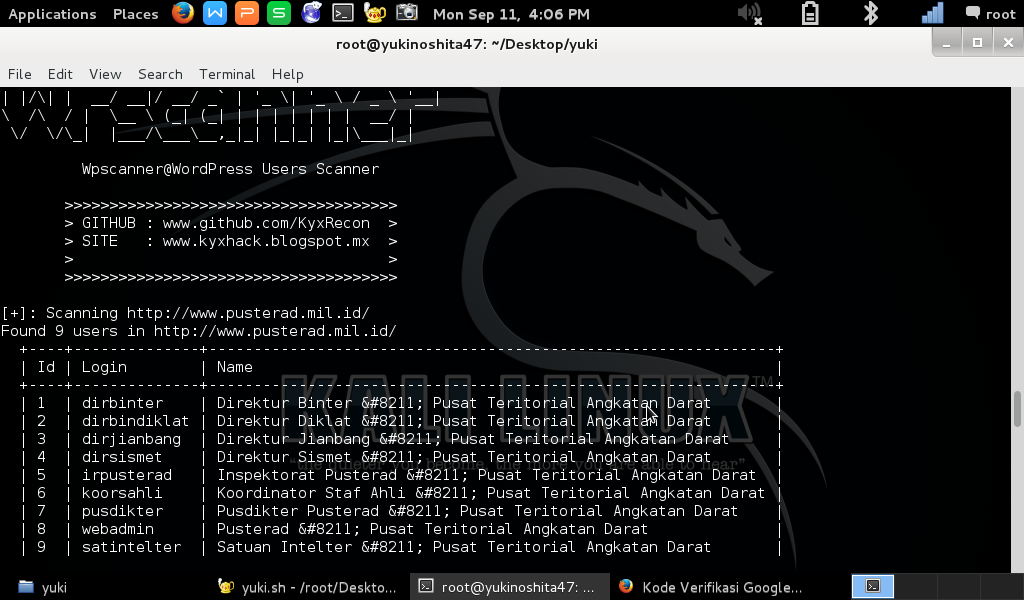Screen dimensions: 1024x600
Task: Open the yellow cat editor launcher icon
Action: click(375, 13)
